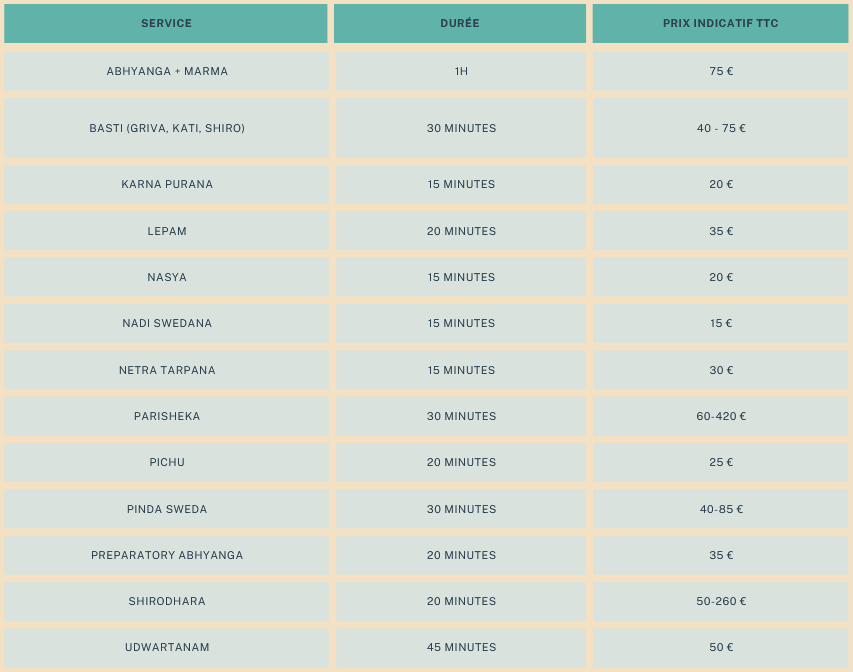Image resolution: width=853 pixels, height=672 pixels.
Task: Click the SHIRODHARA service name
Action: [x=167, y=601]
